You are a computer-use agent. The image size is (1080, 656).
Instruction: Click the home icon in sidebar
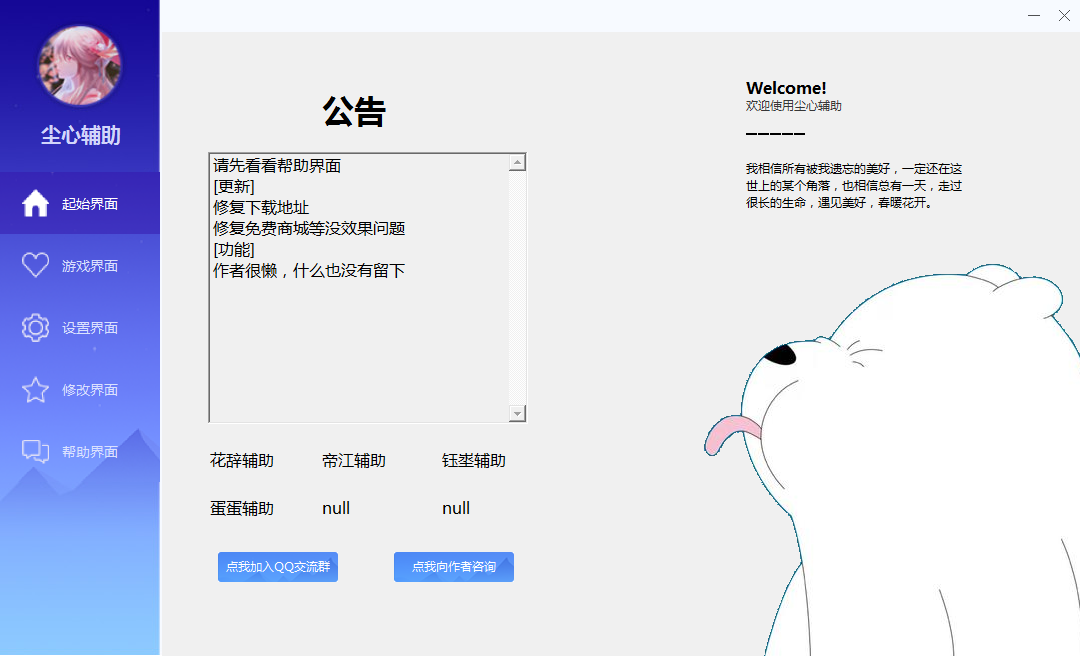click(35, 203)
